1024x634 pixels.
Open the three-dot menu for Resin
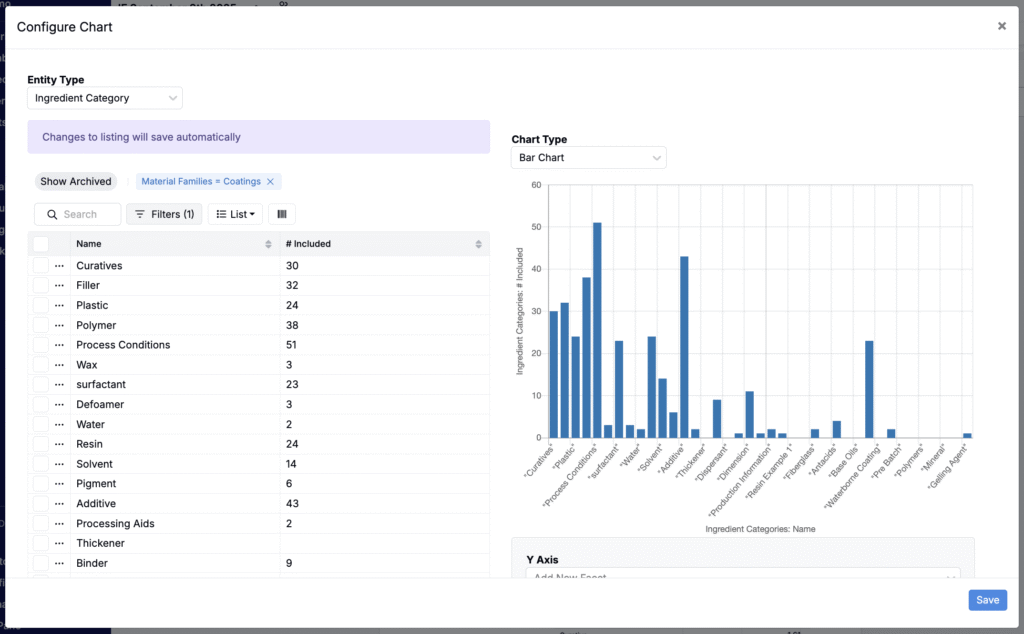point(59,444)
